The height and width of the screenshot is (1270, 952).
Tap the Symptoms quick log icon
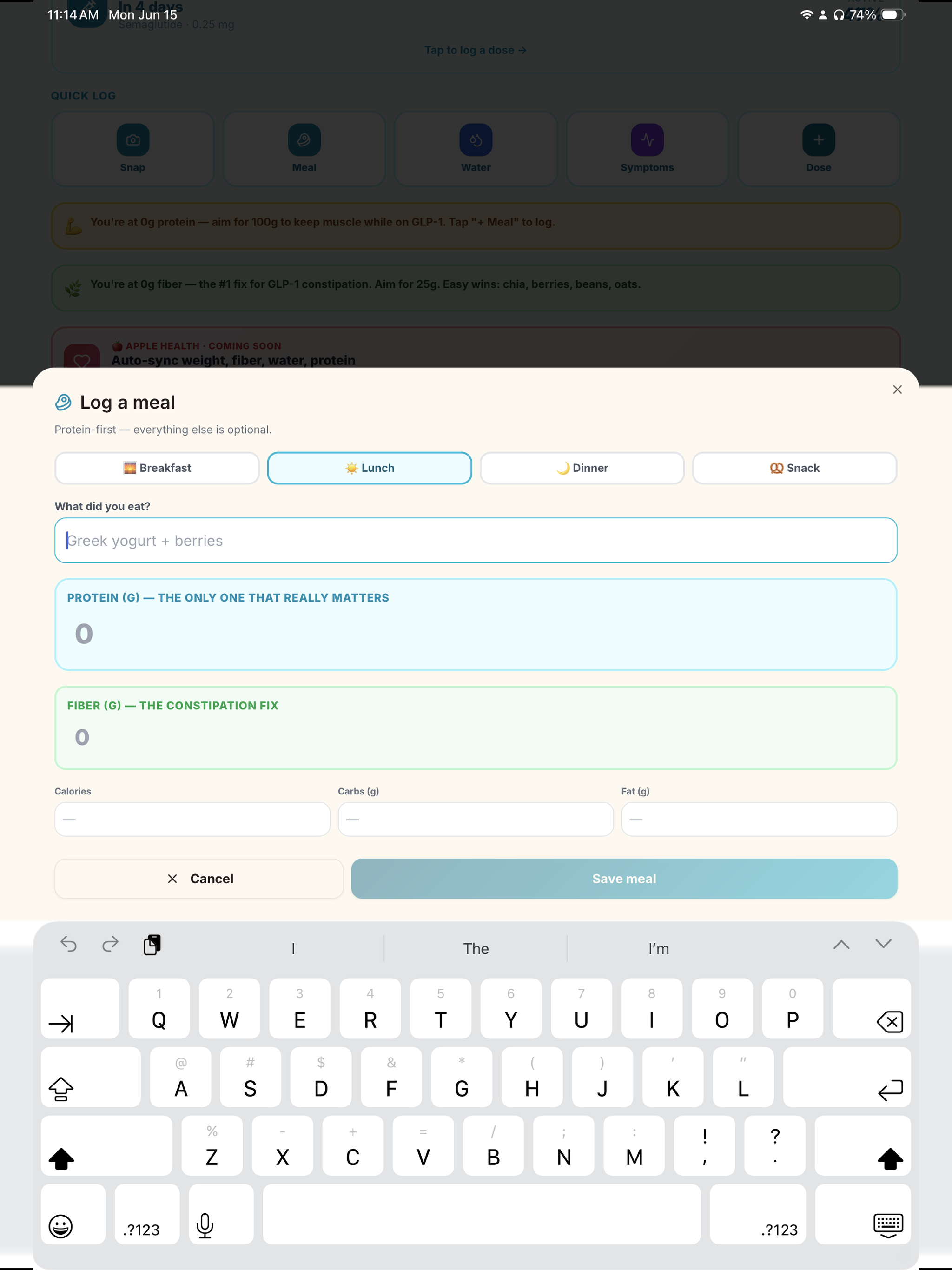(647, 139)
